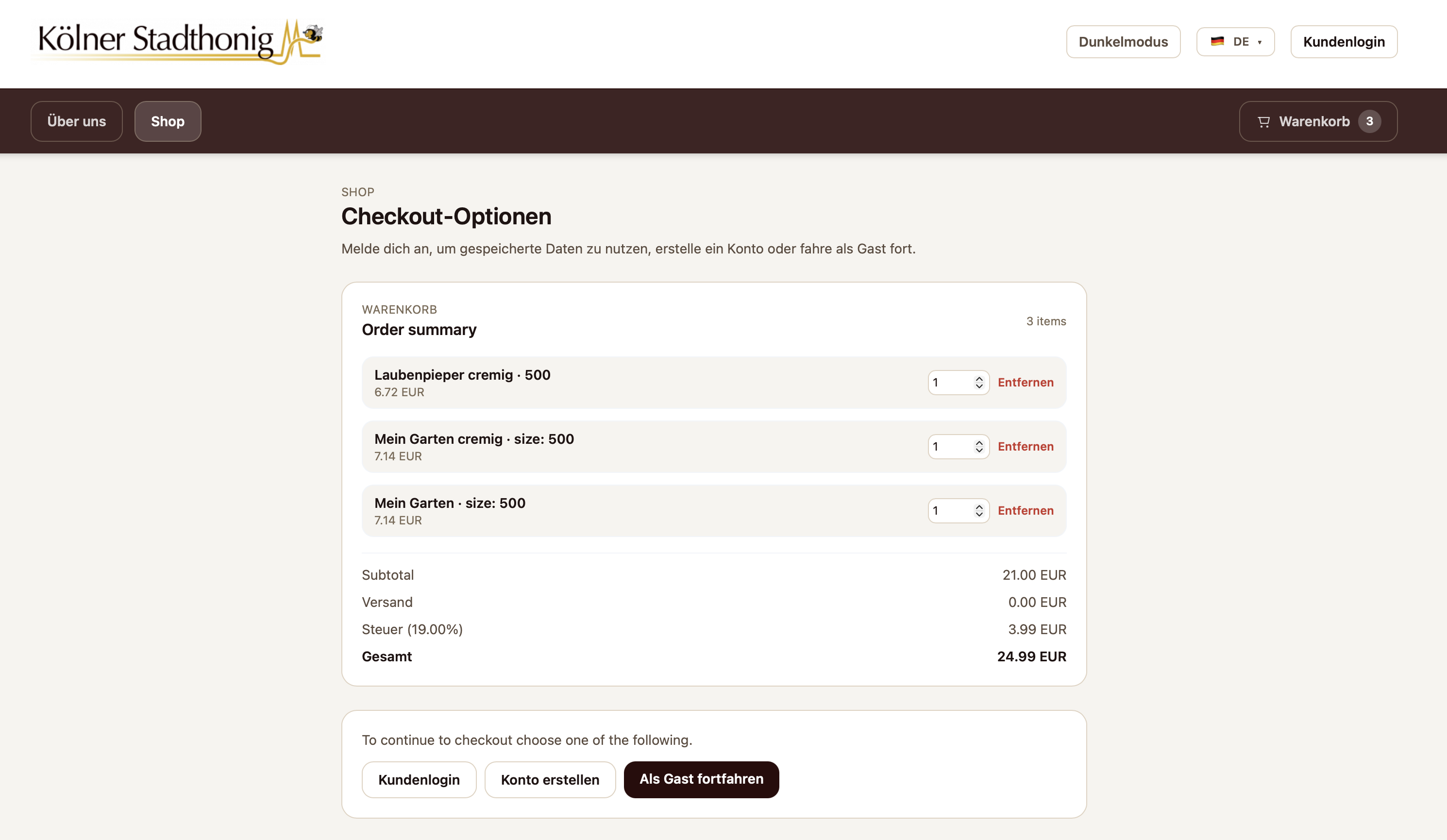This screenshot has height=840, width=1447.
Task: Decrease quantity of Mein Garten cremig
Action: [x=979, y=451]
